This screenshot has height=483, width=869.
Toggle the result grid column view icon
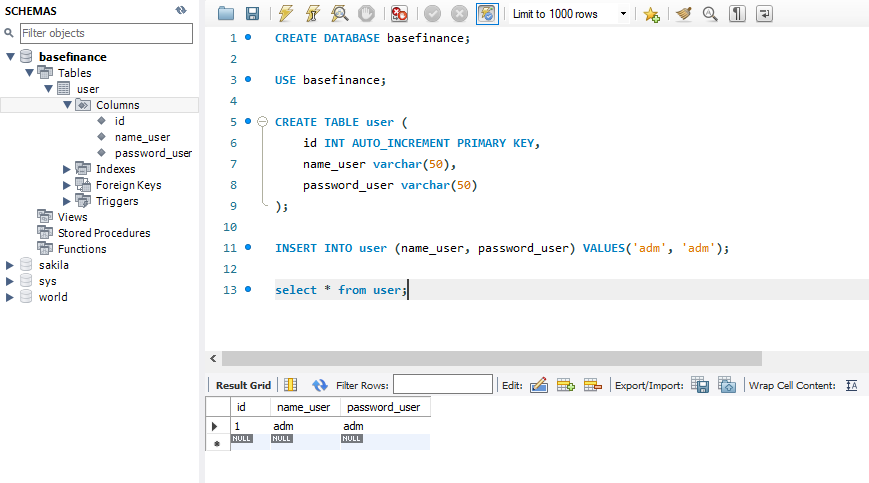pyautogui.click(x=290, y=385)
